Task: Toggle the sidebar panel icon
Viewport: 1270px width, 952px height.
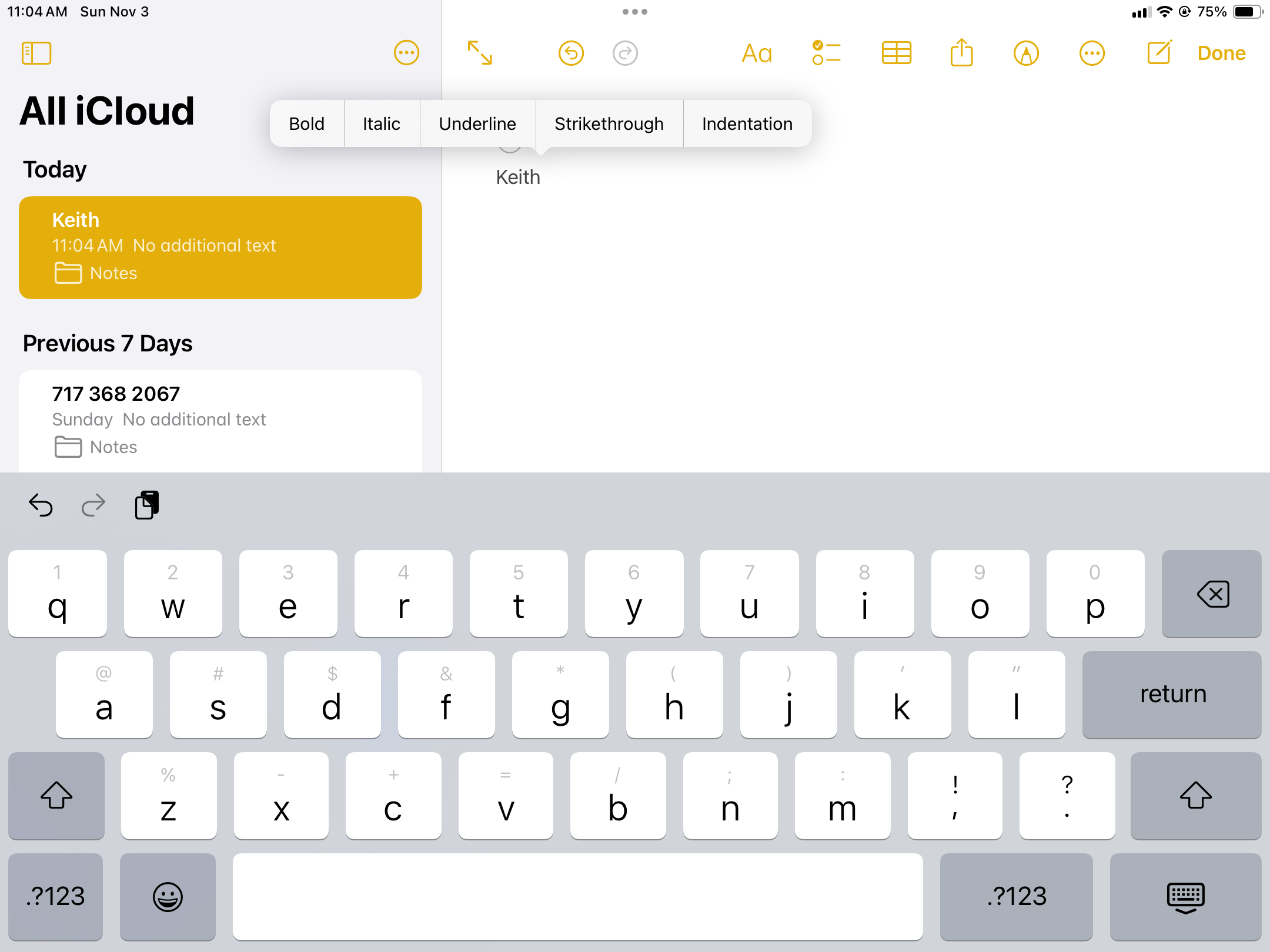Action: 36,53
